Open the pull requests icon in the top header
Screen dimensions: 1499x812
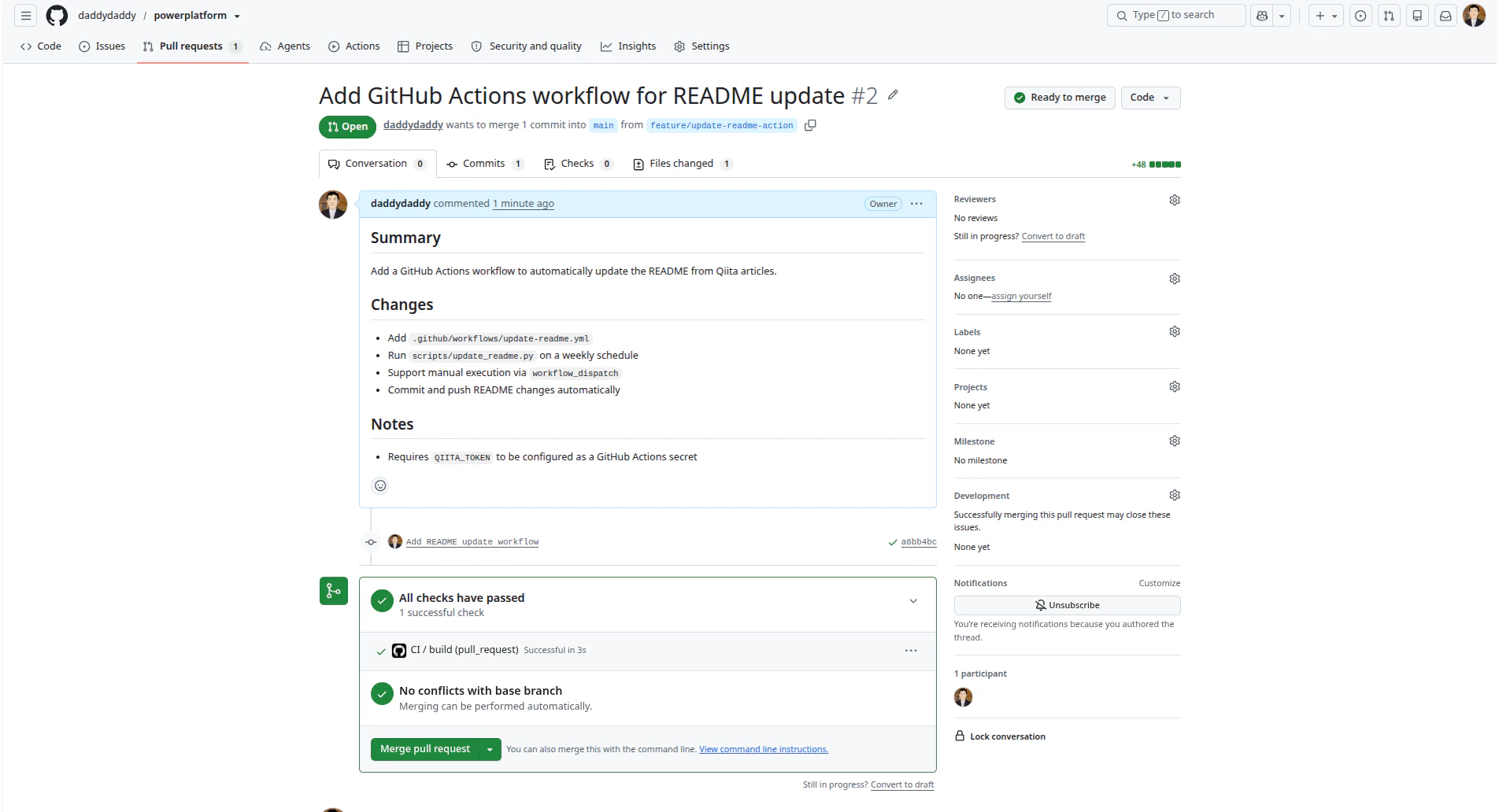click(1389, 16)
